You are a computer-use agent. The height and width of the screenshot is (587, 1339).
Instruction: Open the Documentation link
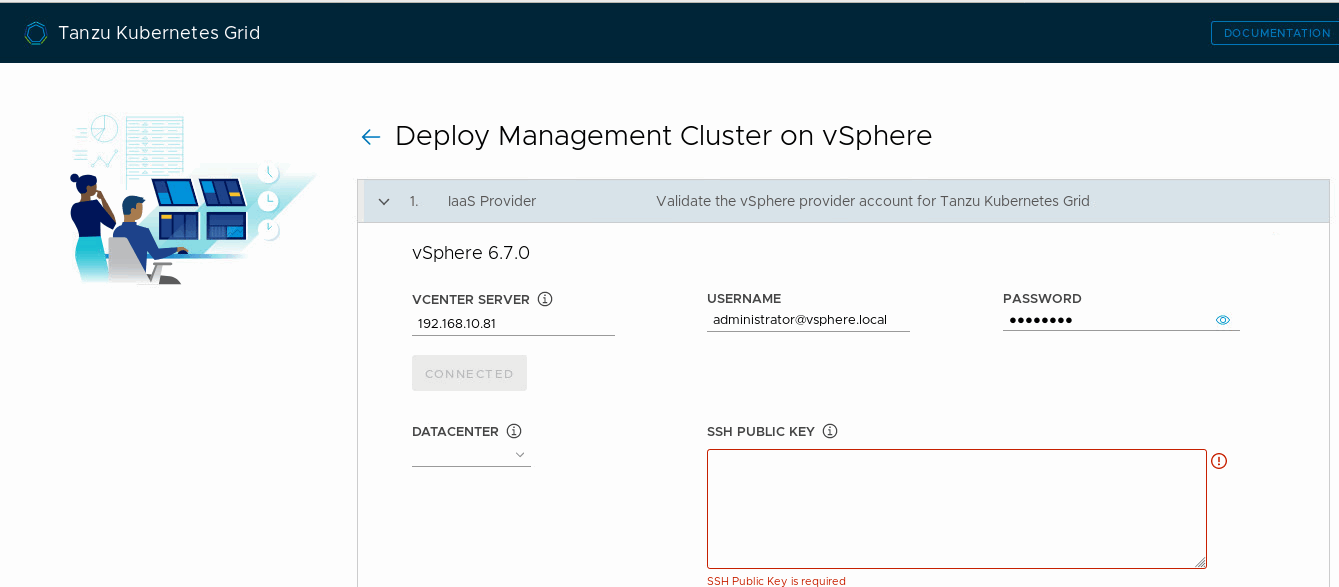click(x=1277, y=33)
